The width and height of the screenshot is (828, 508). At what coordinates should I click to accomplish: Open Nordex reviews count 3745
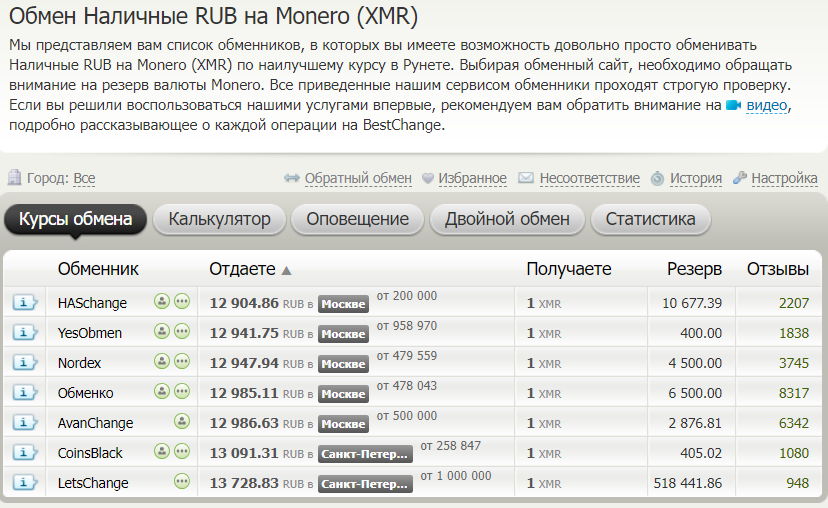pos(794,363)
